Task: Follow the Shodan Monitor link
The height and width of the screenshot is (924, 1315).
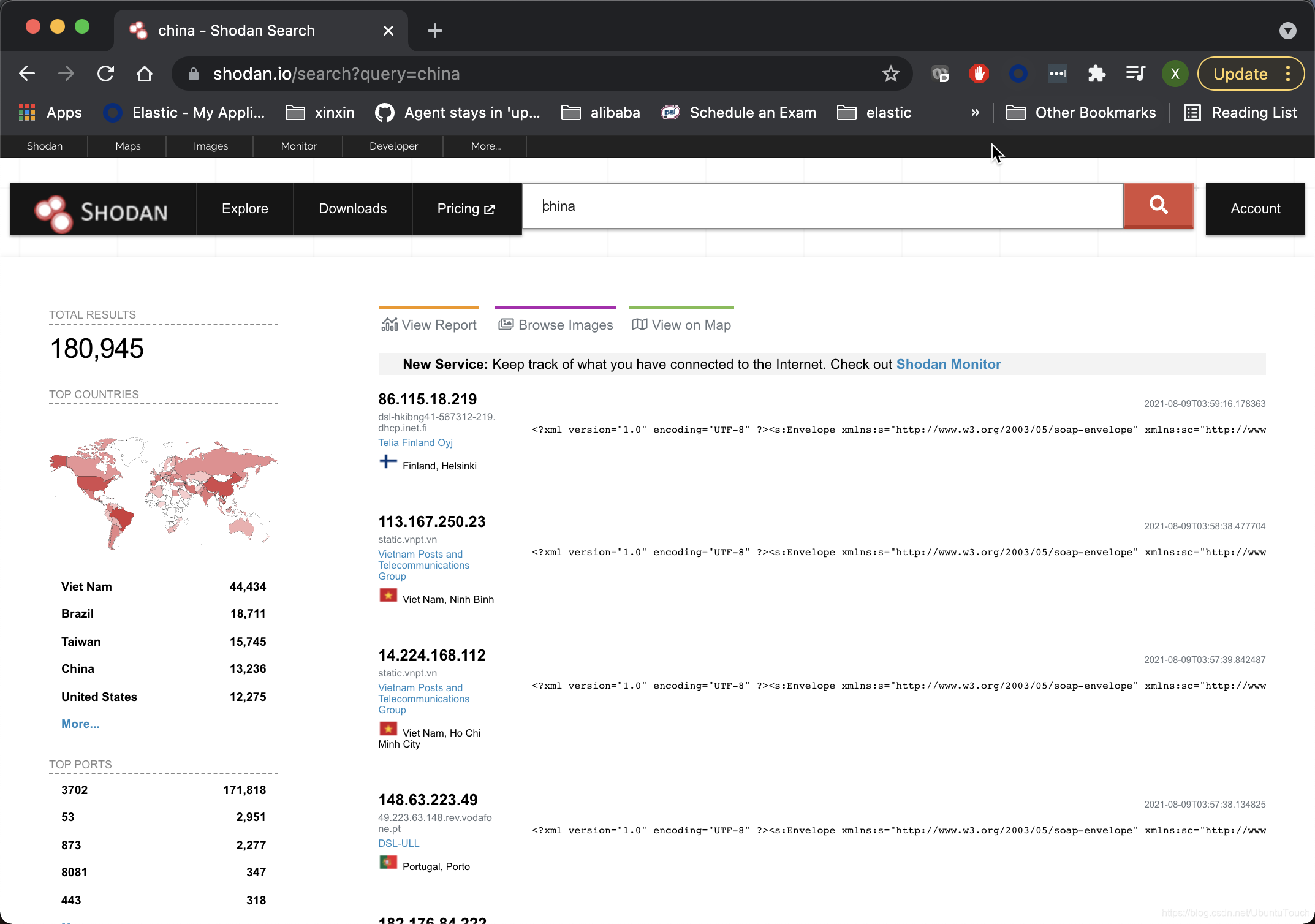Action: point(948,364)
